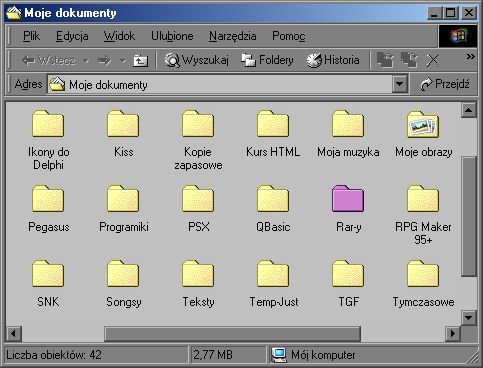Click the Wstecz back button
The image size is (483, 368).
click(49, 61)
